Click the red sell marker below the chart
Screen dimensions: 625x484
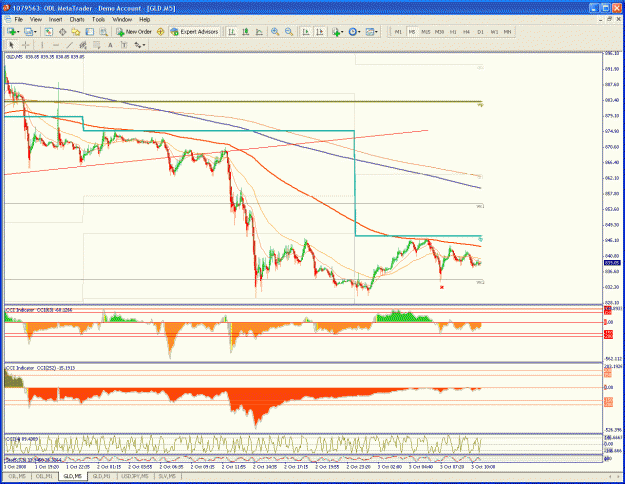click(442, 287)
